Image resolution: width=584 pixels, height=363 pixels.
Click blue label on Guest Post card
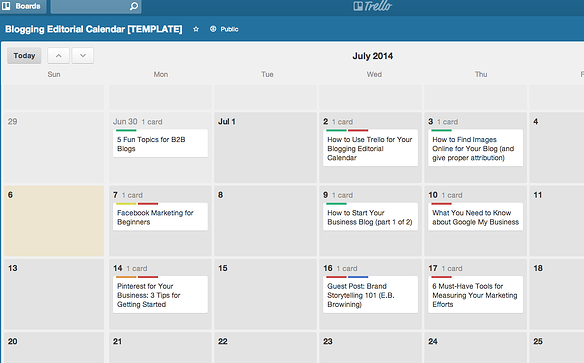point(358,277)
